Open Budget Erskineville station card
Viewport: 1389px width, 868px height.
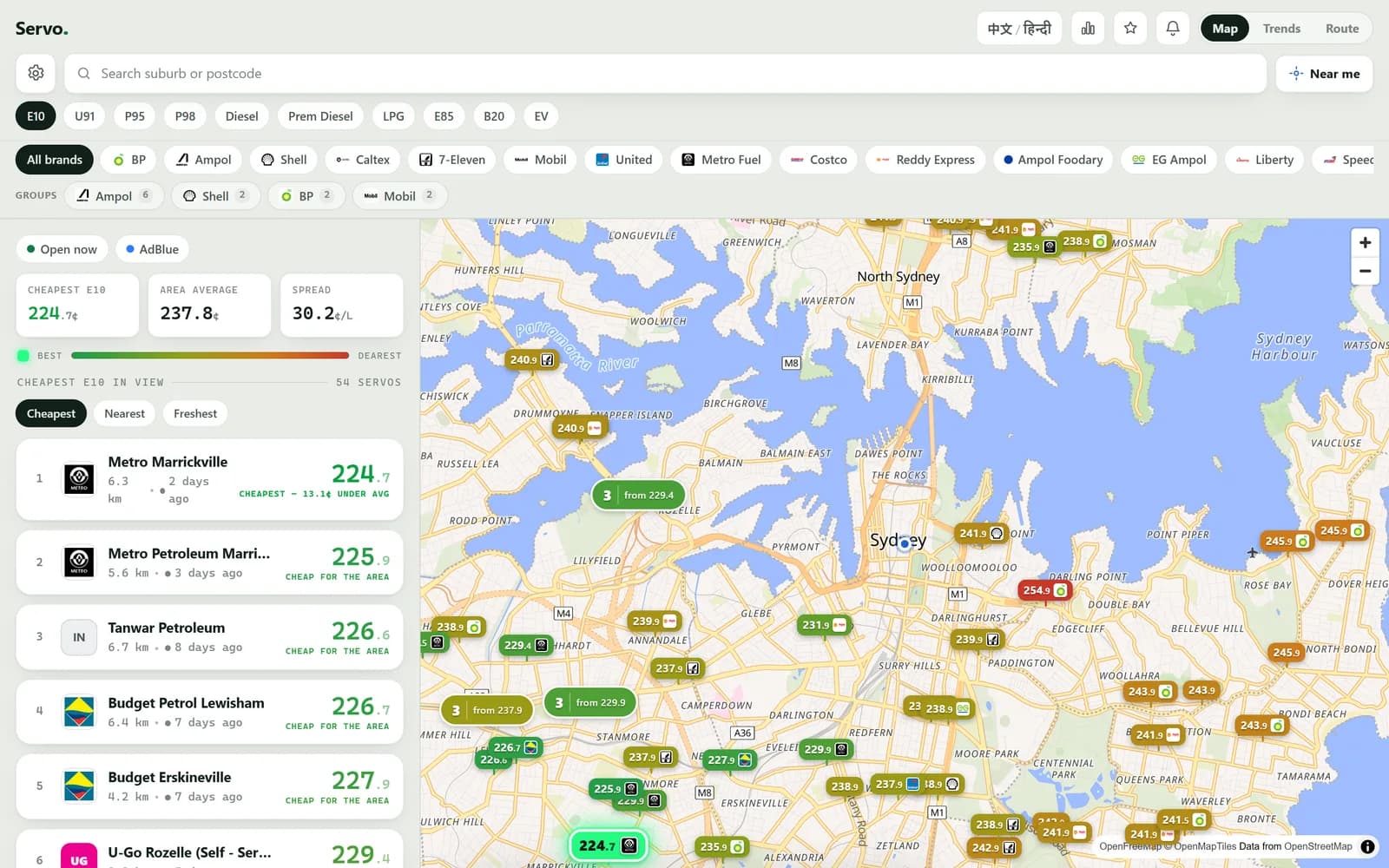coord(209,786)
